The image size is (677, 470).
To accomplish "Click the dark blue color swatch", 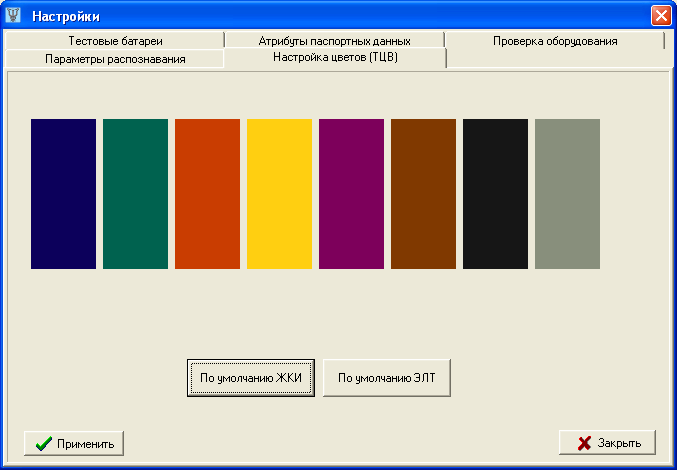I will click(x=63, y=194).
